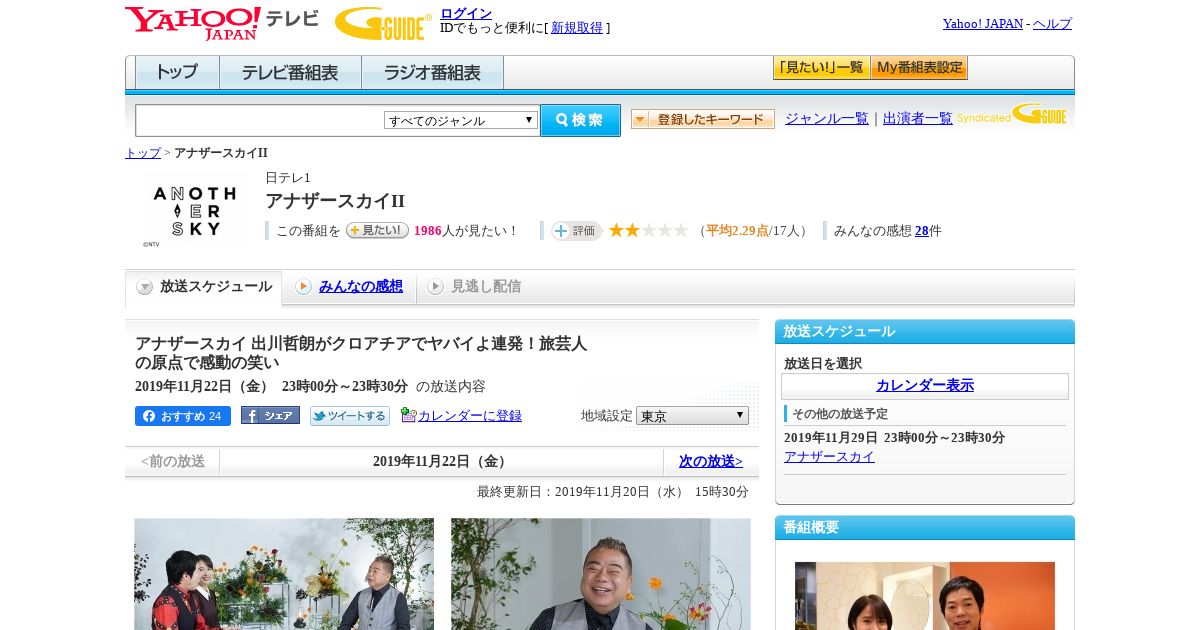Open the カレンダー表示 link in sidebar

(x=925, y=386)
